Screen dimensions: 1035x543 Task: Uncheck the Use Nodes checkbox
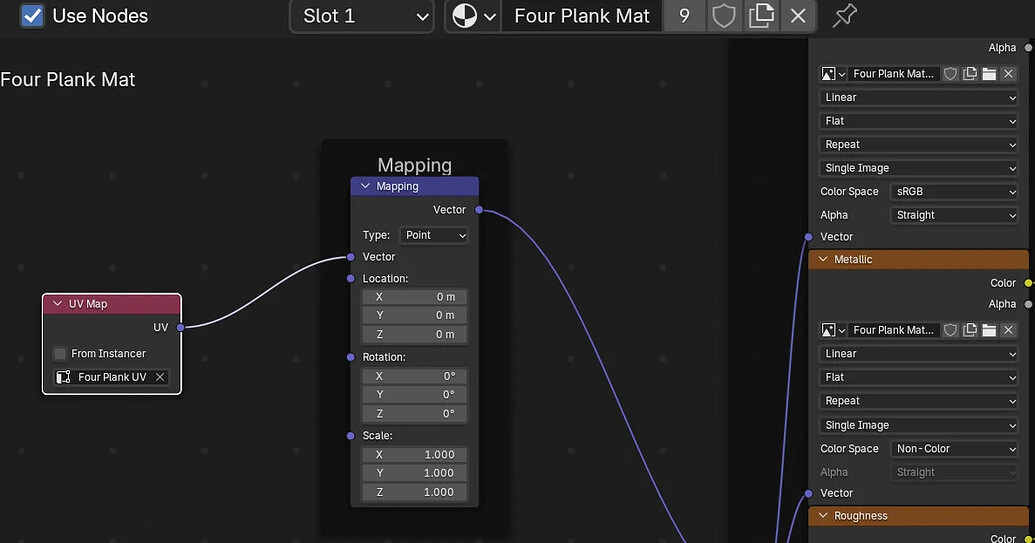pos(32,15)
